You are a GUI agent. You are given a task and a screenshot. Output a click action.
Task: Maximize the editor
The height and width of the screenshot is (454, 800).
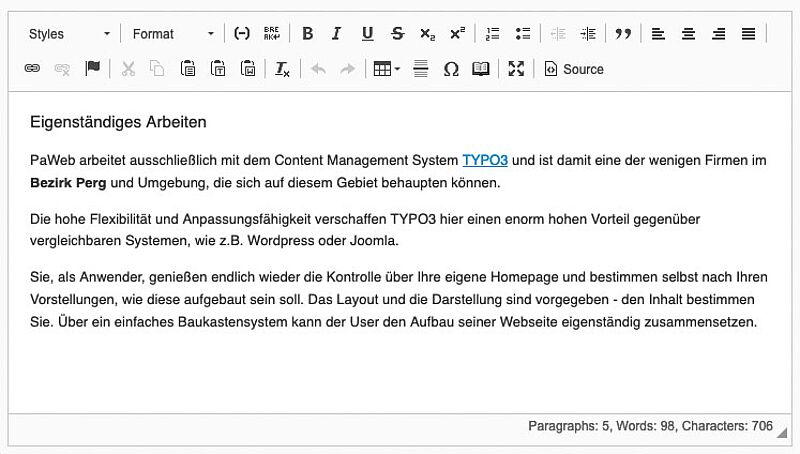click(x=516, y=68)
